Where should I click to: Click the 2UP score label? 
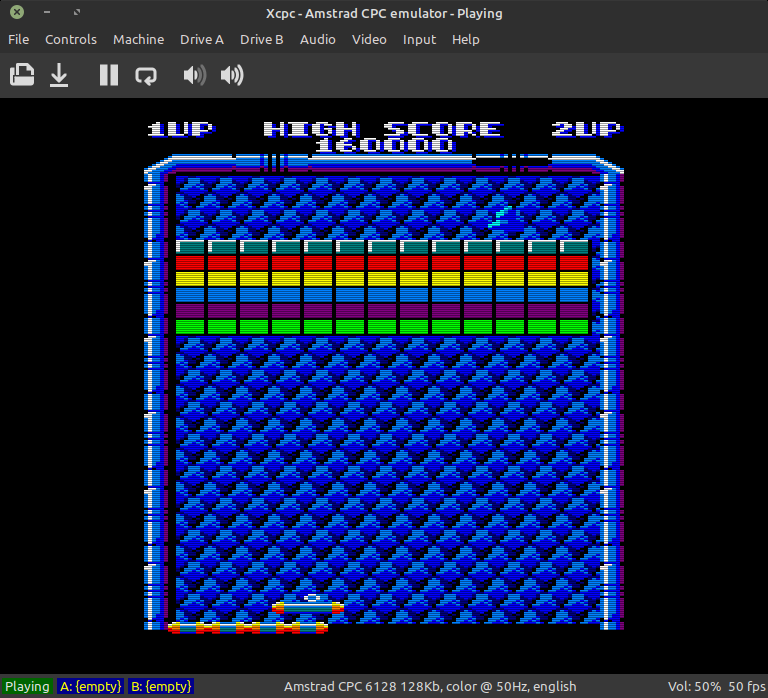coord(586,129)
